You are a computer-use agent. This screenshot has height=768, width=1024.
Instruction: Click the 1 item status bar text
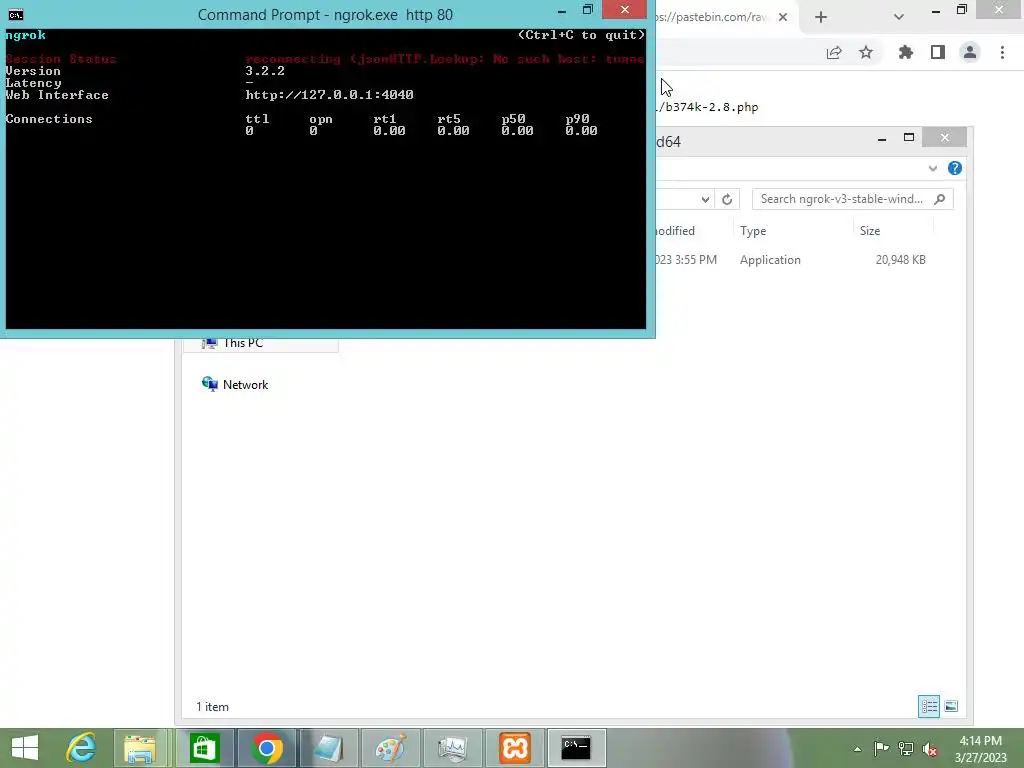tap(212, 707)
